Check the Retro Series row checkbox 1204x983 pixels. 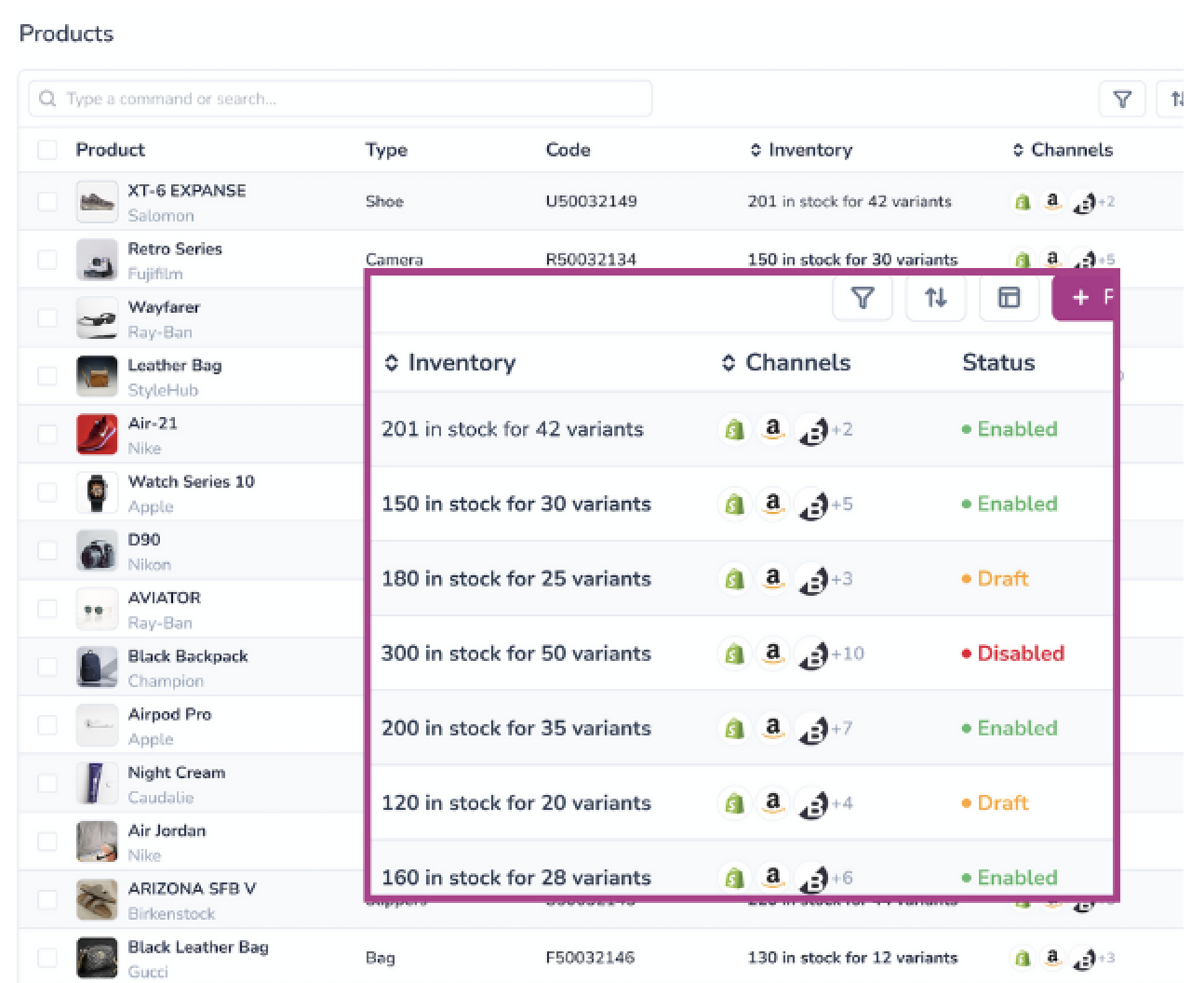[x=47, y=260]
